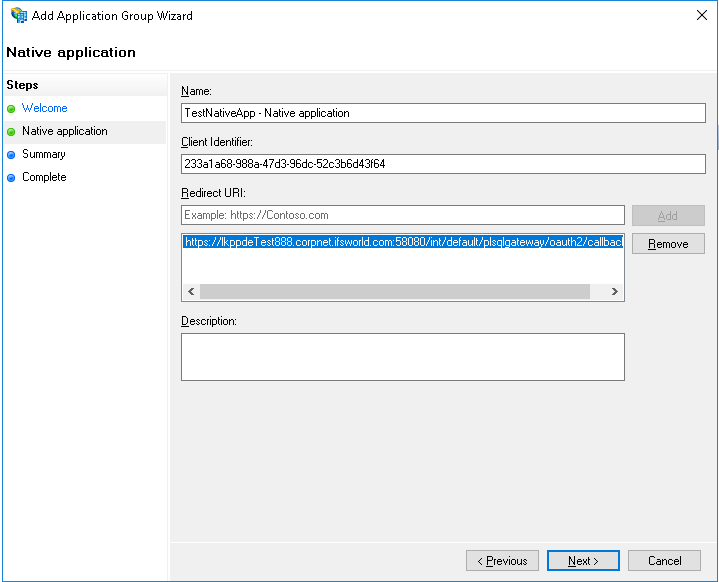Click inside the Description text area
This screenshot has height=582, width=719.
402,356
